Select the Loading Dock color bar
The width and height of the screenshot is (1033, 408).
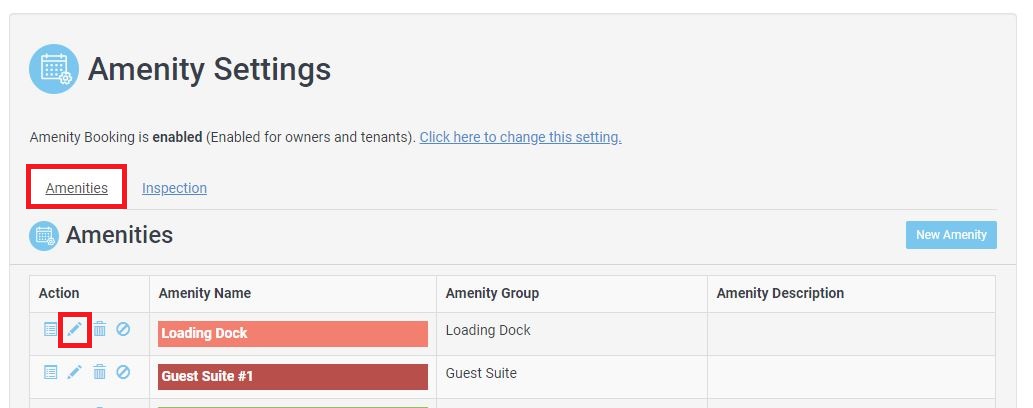pos(293,334)
